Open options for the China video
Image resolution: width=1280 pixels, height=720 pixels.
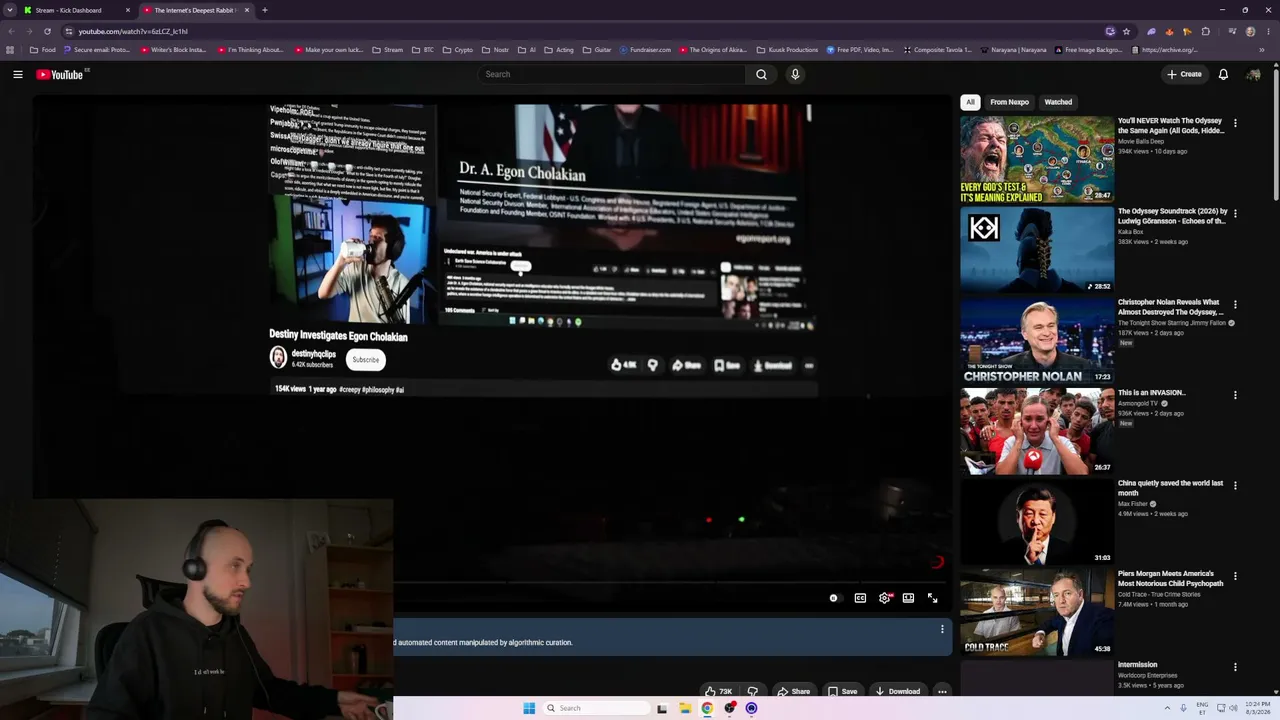pos(1235,486)
